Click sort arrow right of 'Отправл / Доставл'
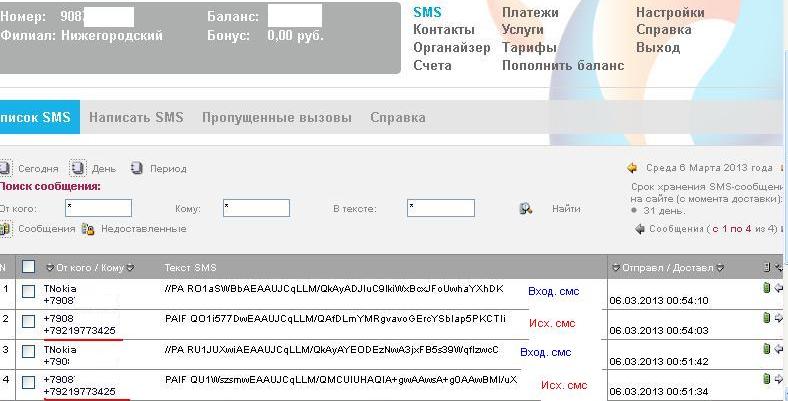 pos(719,267)
